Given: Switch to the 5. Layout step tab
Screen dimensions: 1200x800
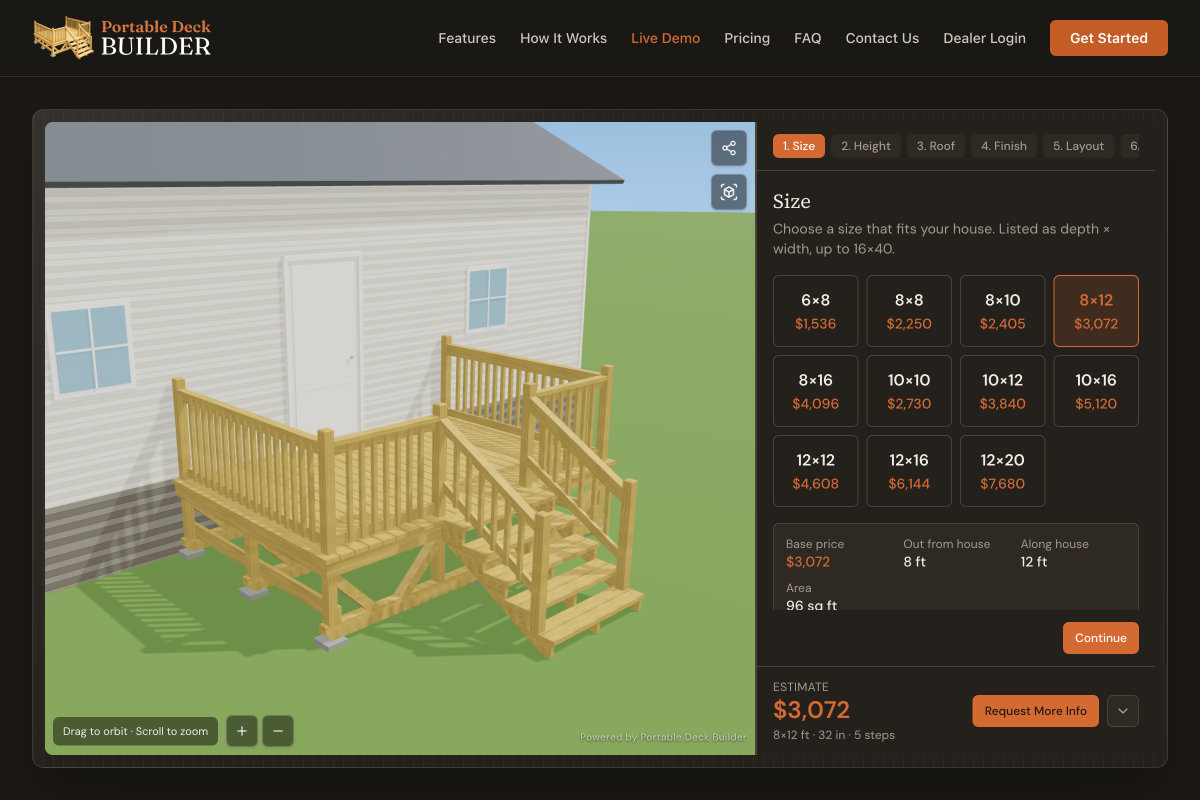Looking at the screenshot, I should click(x=1078, y=146).
